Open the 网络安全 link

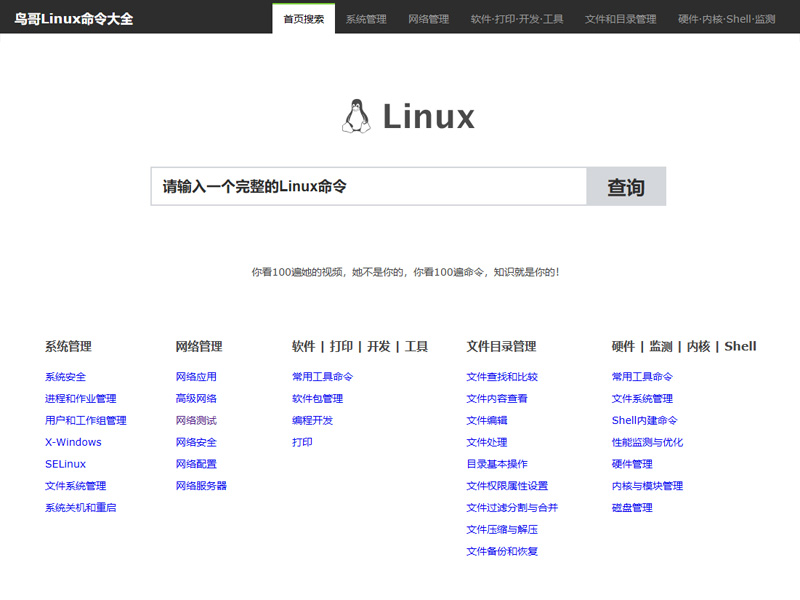(x=196, y=442)
